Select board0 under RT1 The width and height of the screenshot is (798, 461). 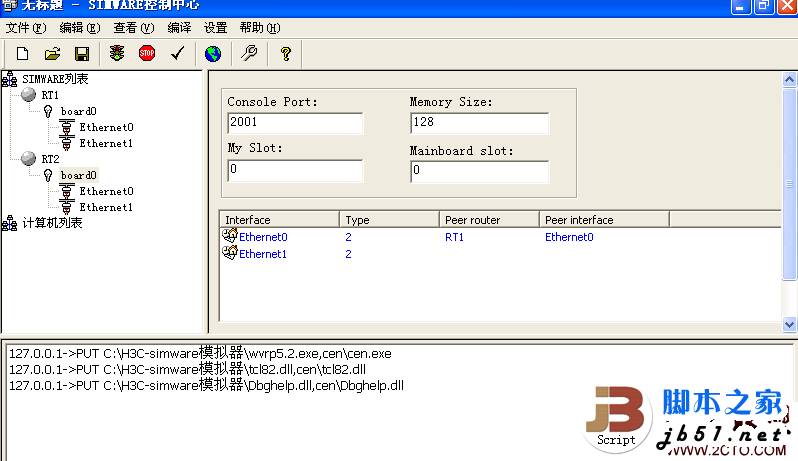pyautogui.click(x=78, y=111)
